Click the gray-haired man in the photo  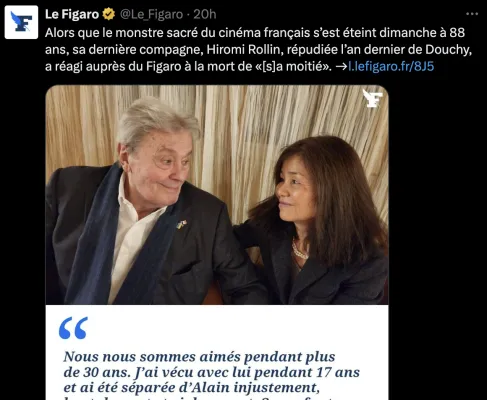point(147,207)
